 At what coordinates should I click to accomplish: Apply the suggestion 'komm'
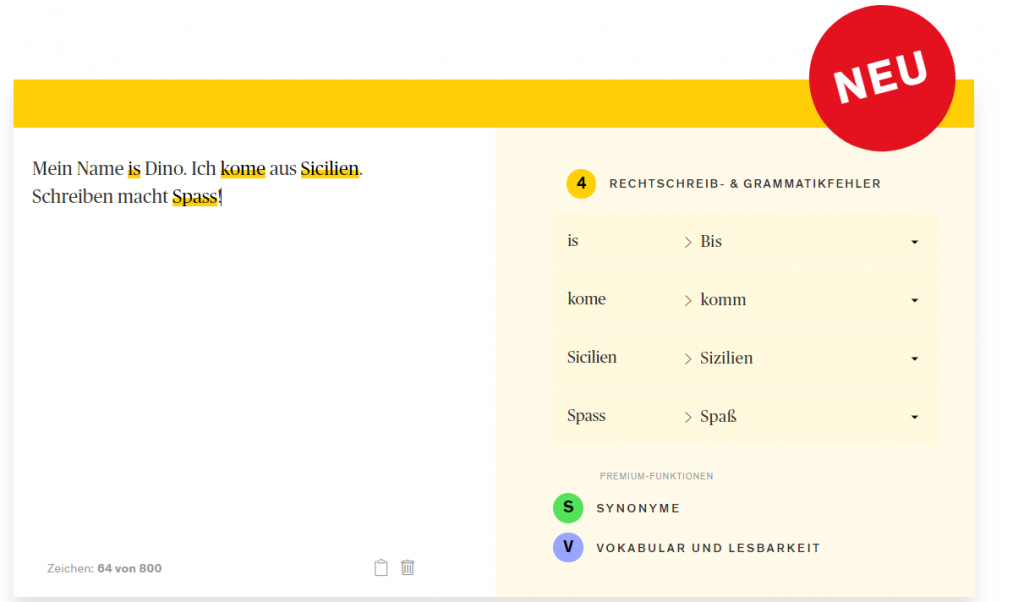722,299
